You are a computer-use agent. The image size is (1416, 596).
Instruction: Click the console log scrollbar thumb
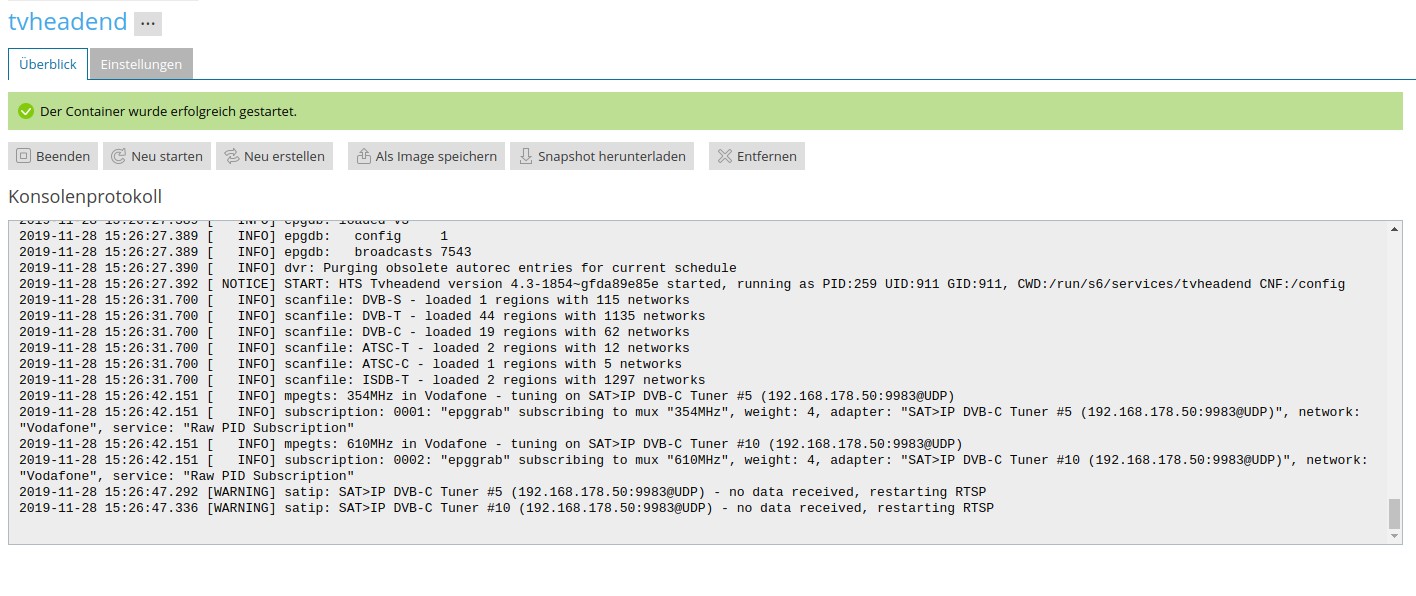pyautogui.click(x=1395, y=514)
